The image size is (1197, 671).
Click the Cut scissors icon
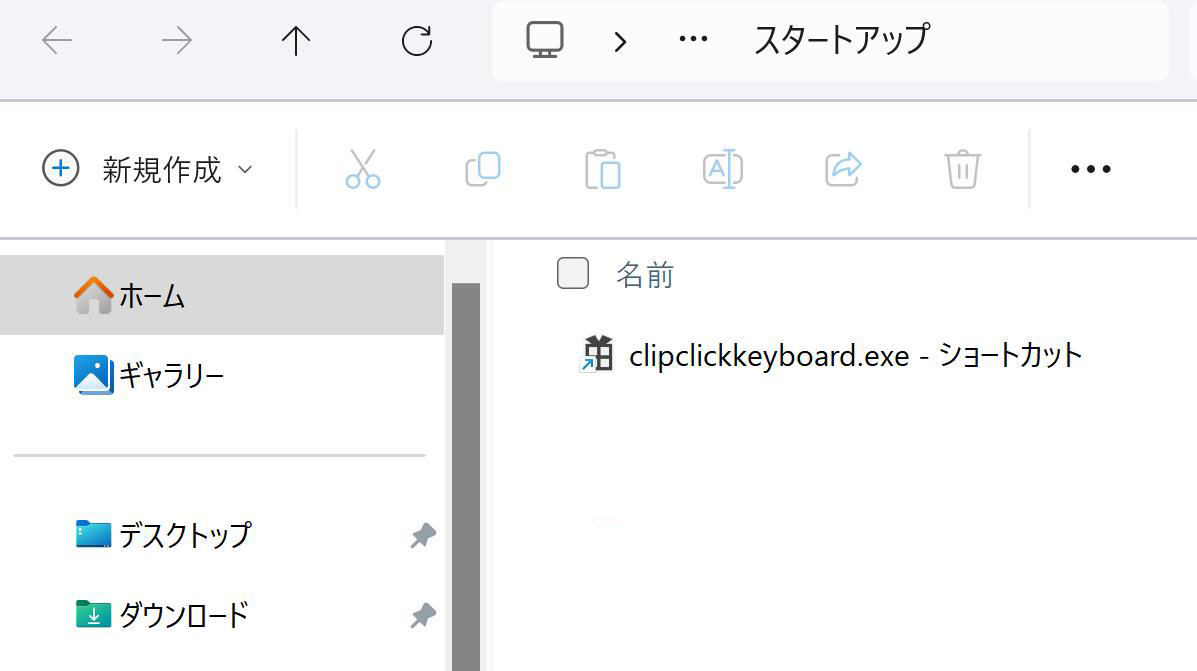(x=362, y=169)
